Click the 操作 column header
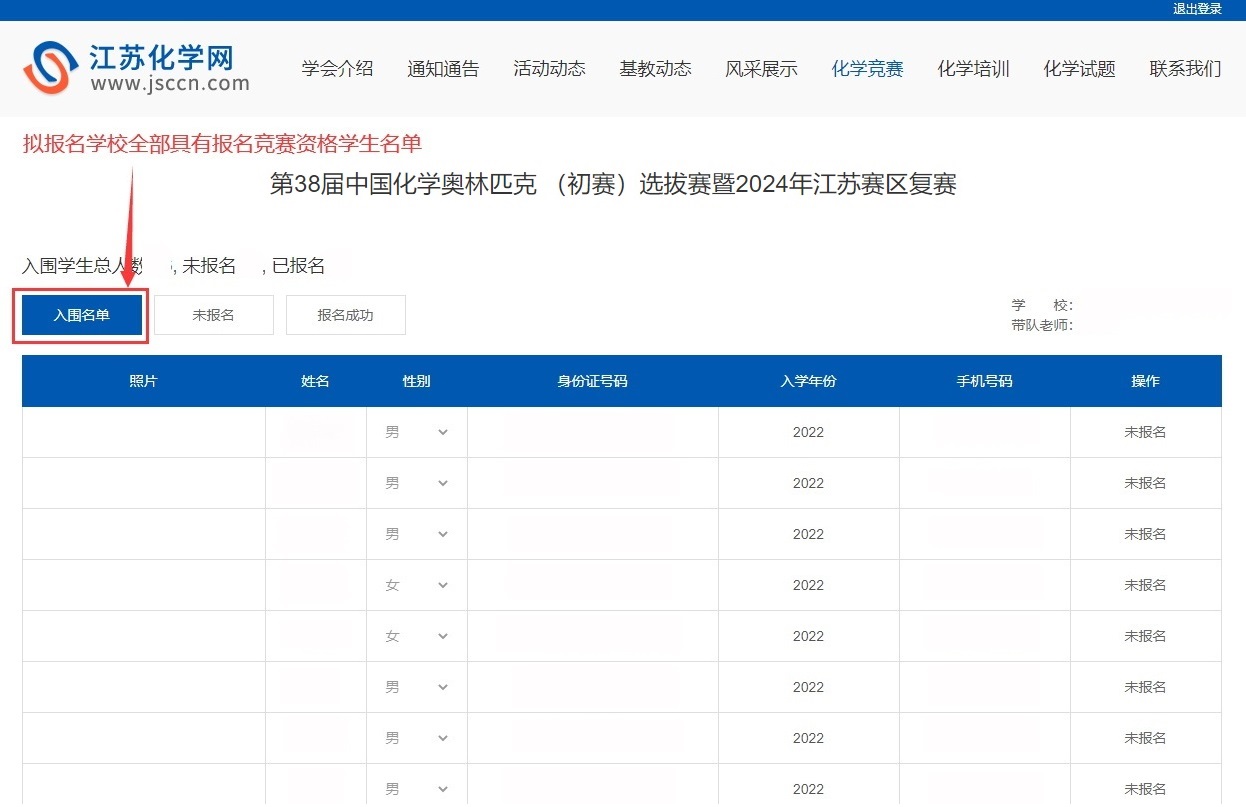1246x807 pixels. tap(1145, 381)
